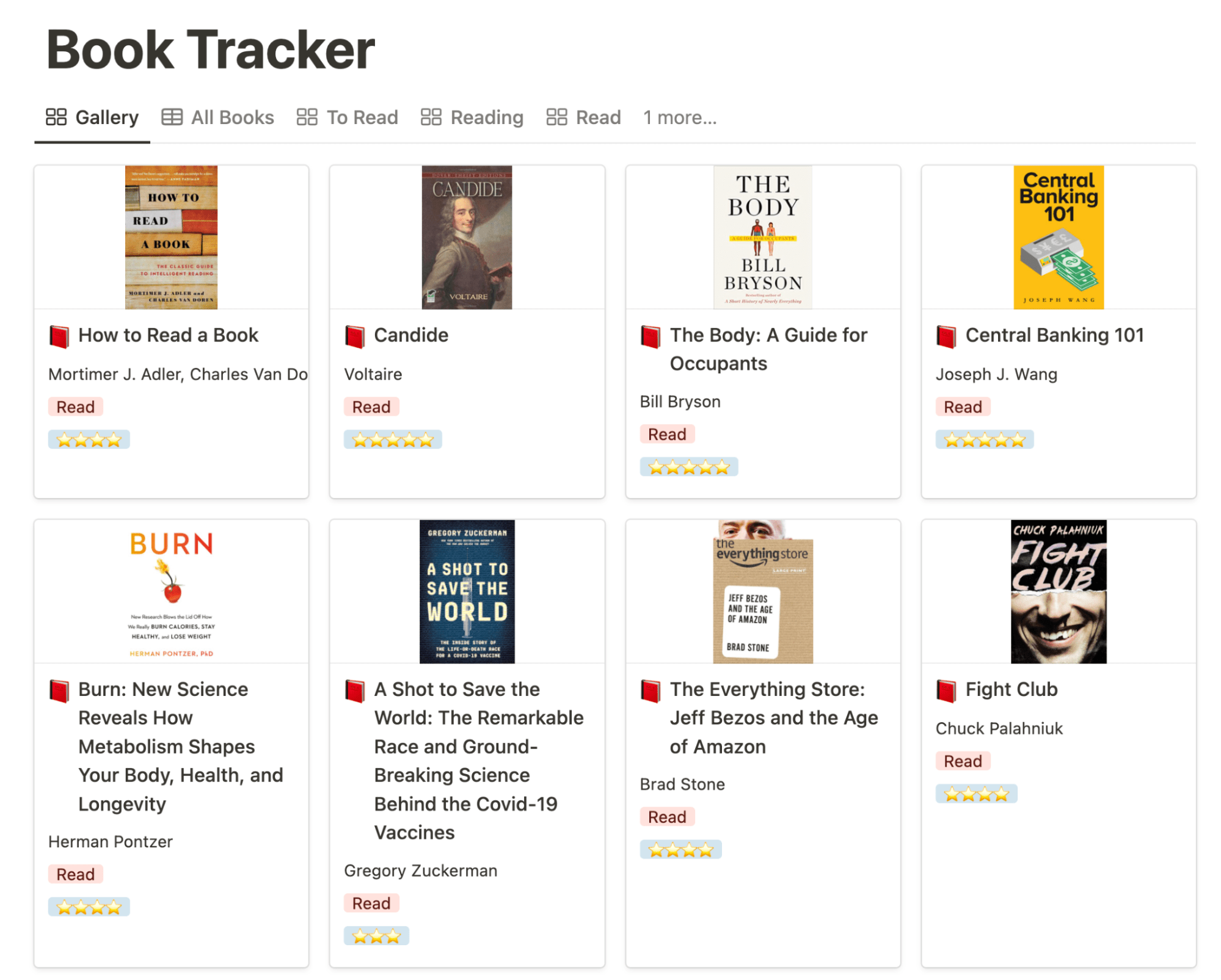
Task: Click red book icon beside Central Banking 101
Action: click(946, 336)
